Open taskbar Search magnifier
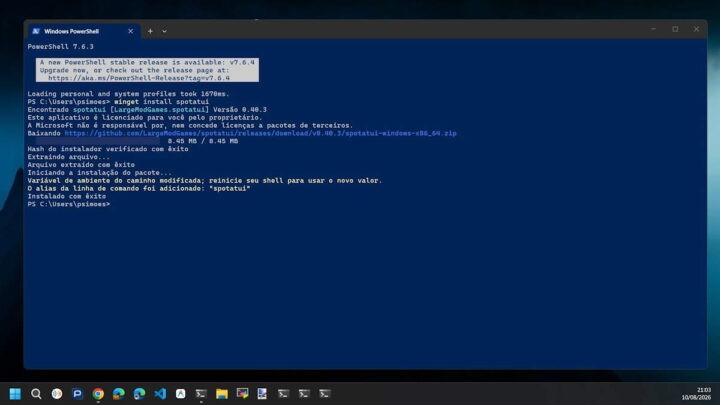The height and width of the screenshot is (405, 720). [36, 394]
